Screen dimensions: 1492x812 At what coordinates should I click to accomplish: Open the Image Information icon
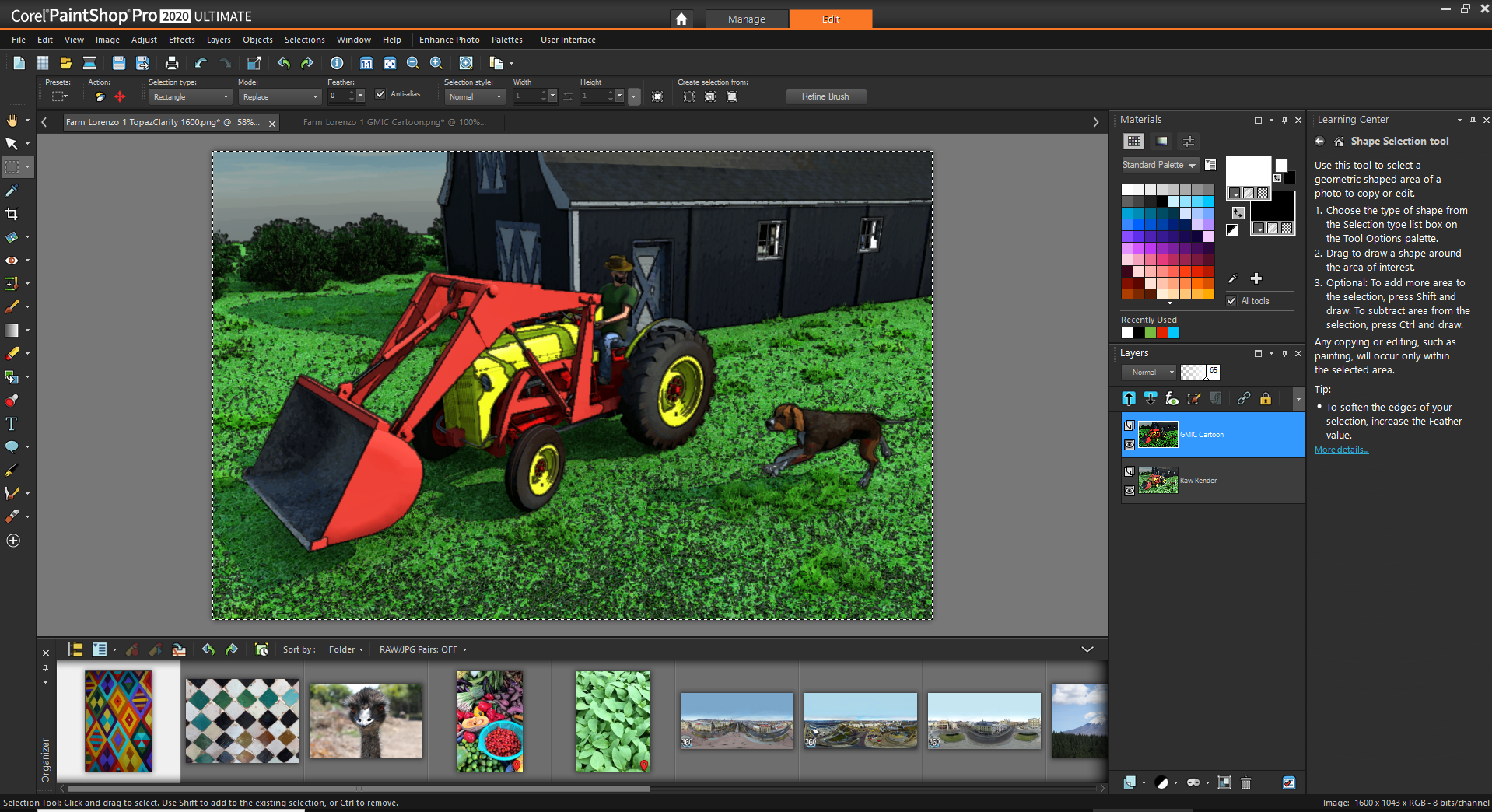337,63
